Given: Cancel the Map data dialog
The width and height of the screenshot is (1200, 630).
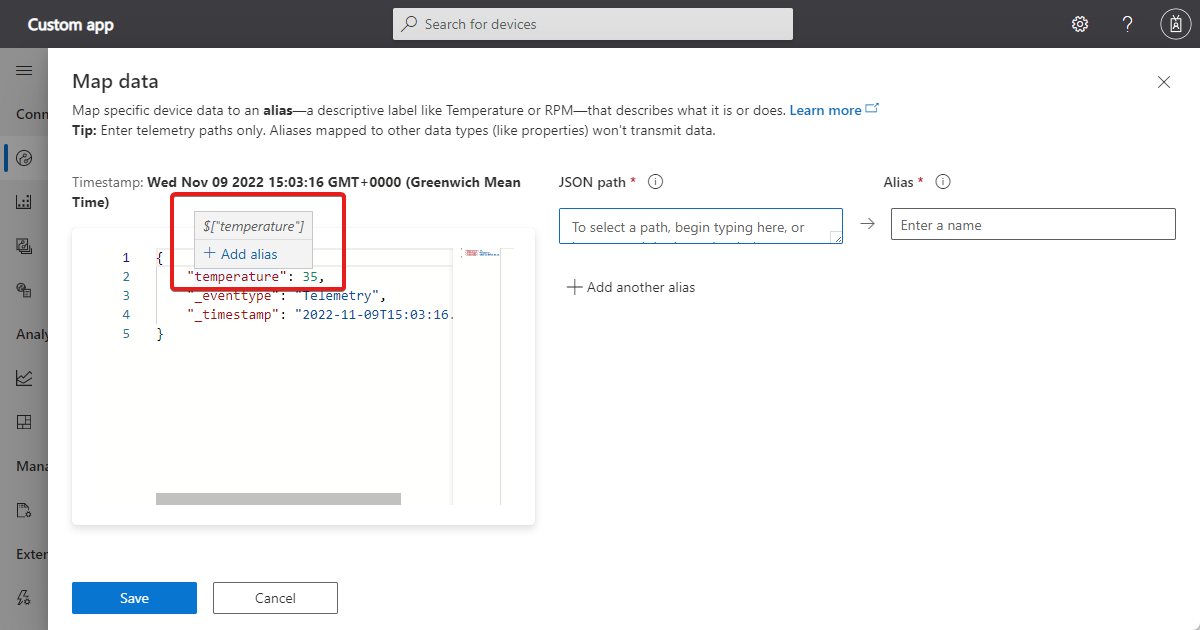Looking at the screenshot, I should coord(274,597).
